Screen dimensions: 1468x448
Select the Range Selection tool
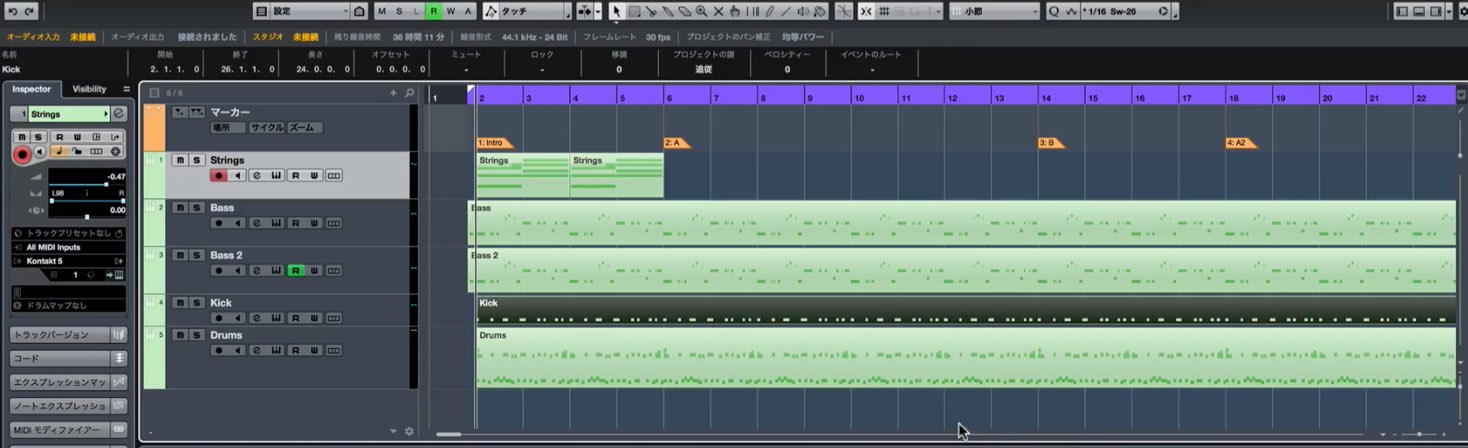633,11
